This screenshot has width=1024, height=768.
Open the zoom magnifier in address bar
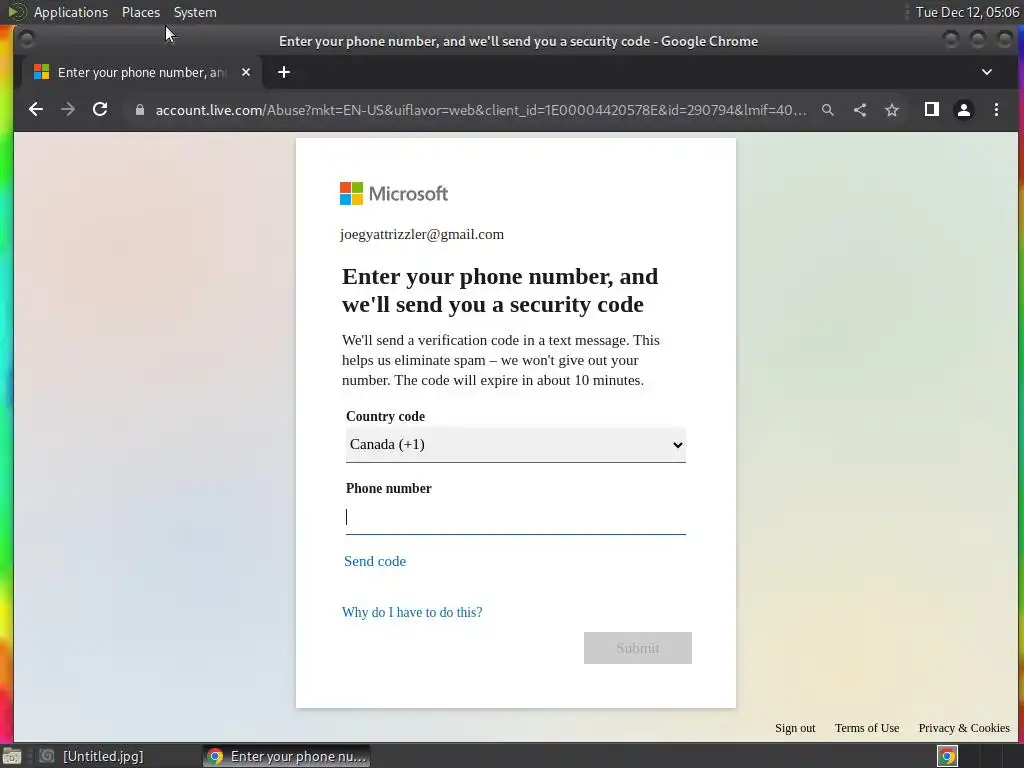point(827,110)
